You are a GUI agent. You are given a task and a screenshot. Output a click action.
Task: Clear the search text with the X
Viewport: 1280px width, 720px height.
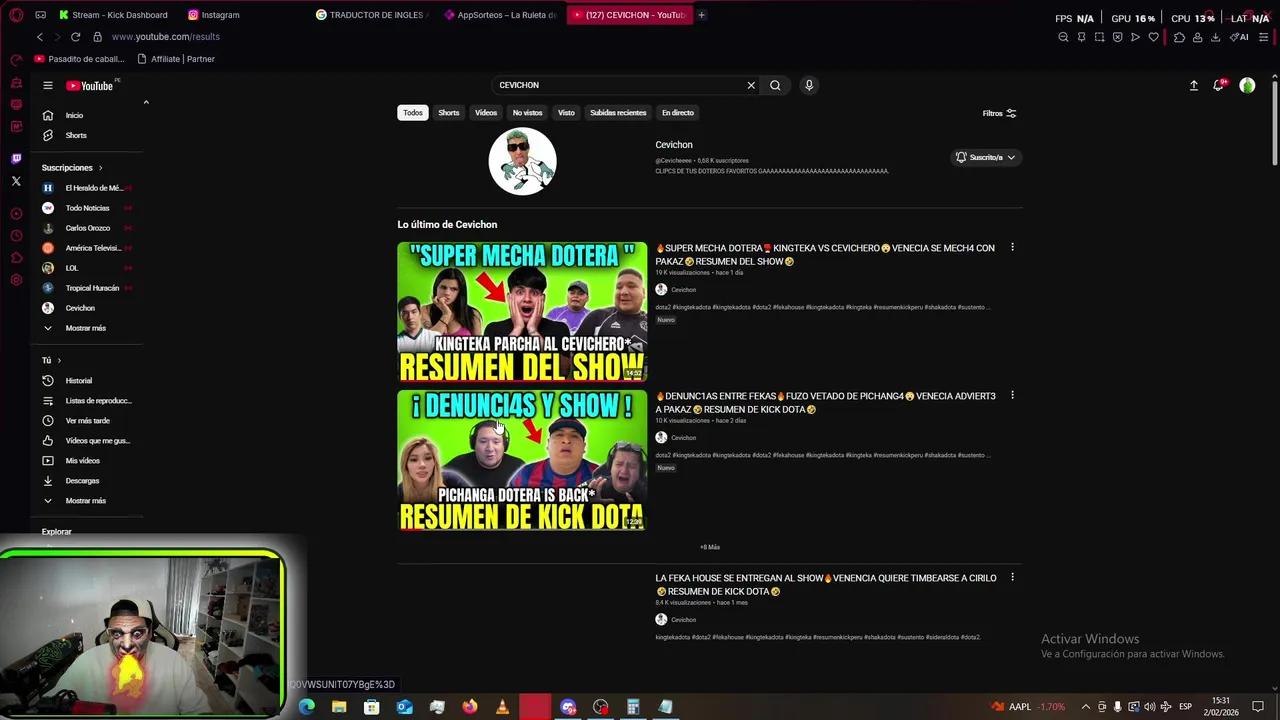click(x=751, y=85)
